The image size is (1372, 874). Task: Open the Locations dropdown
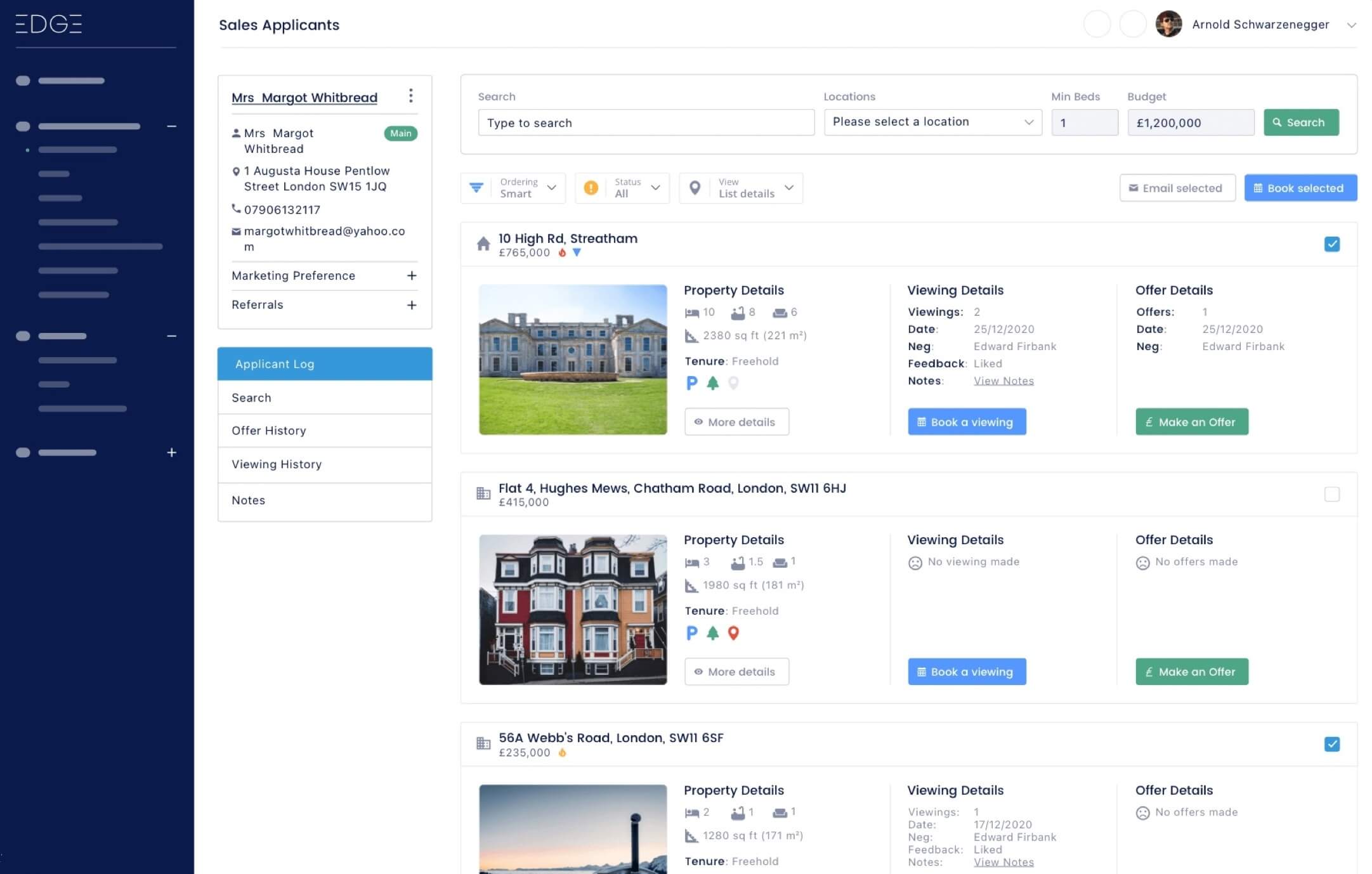click(x=932, y=122)
